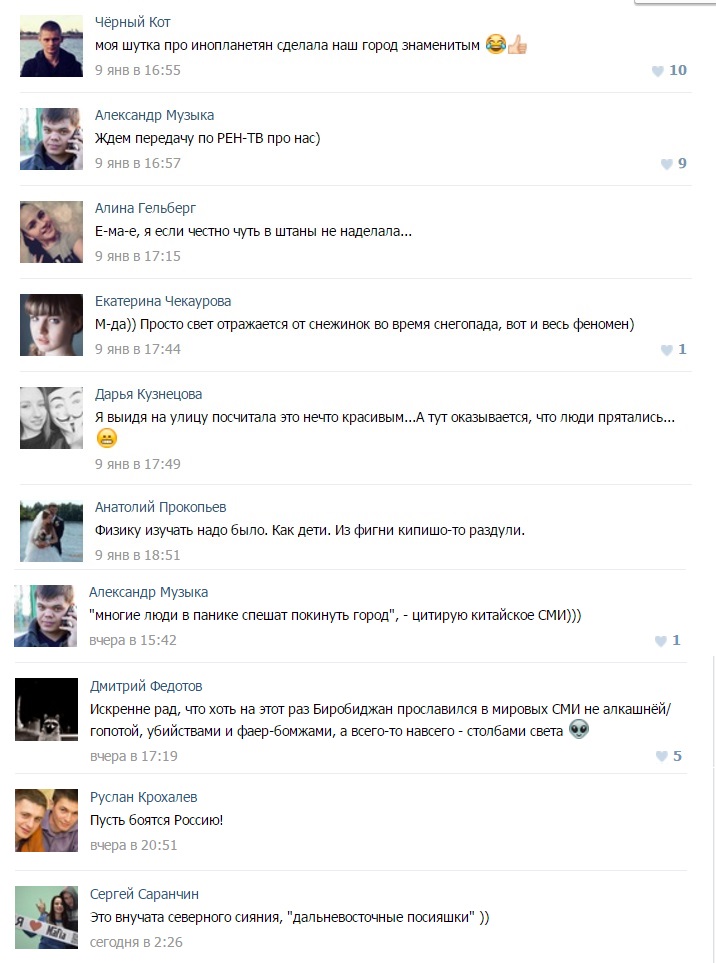
Task: Open Дмитрий Федотов's dark avatar
Action: point(46,710)
